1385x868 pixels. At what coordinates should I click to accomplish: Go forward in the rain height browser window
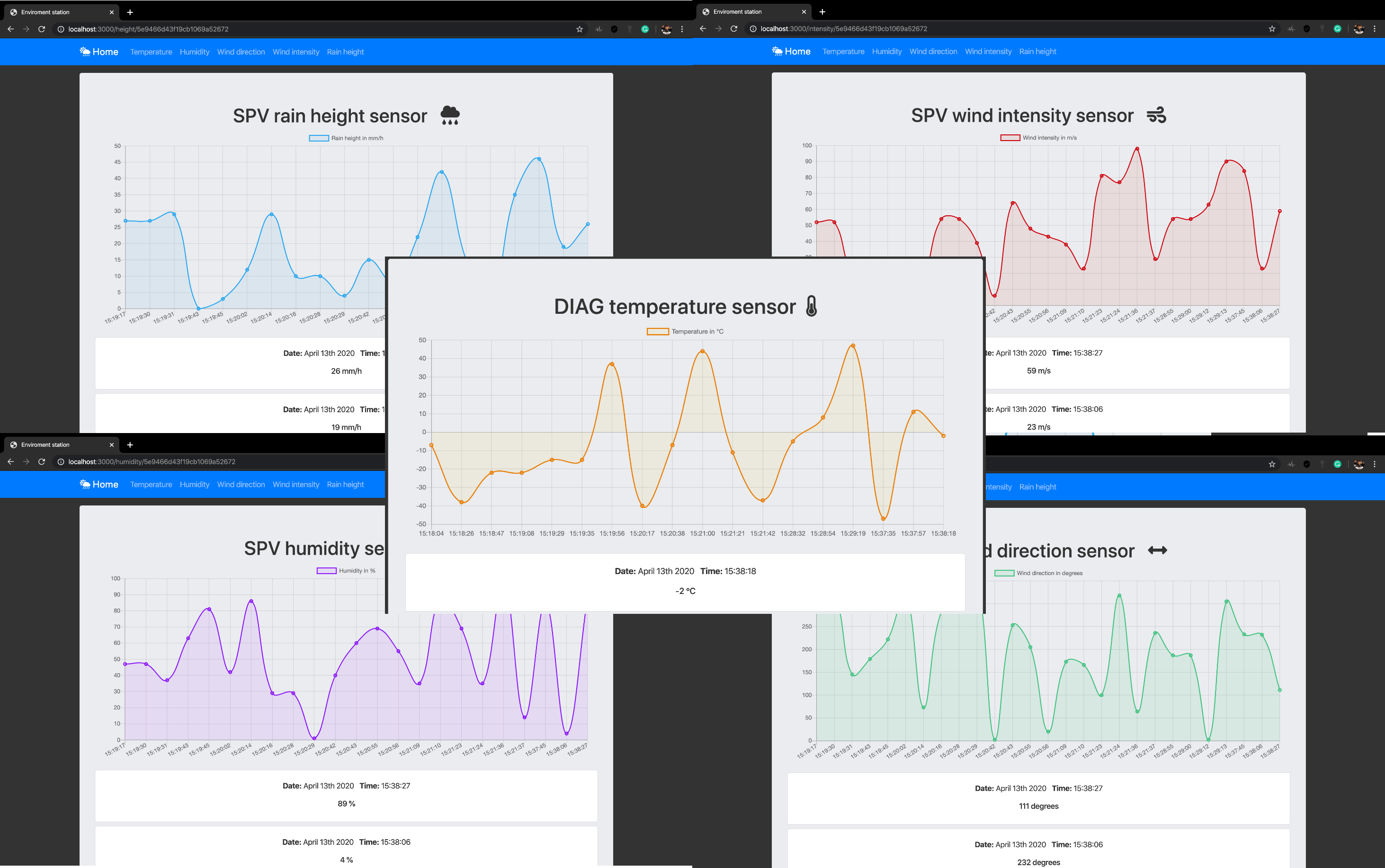[26, 29]
